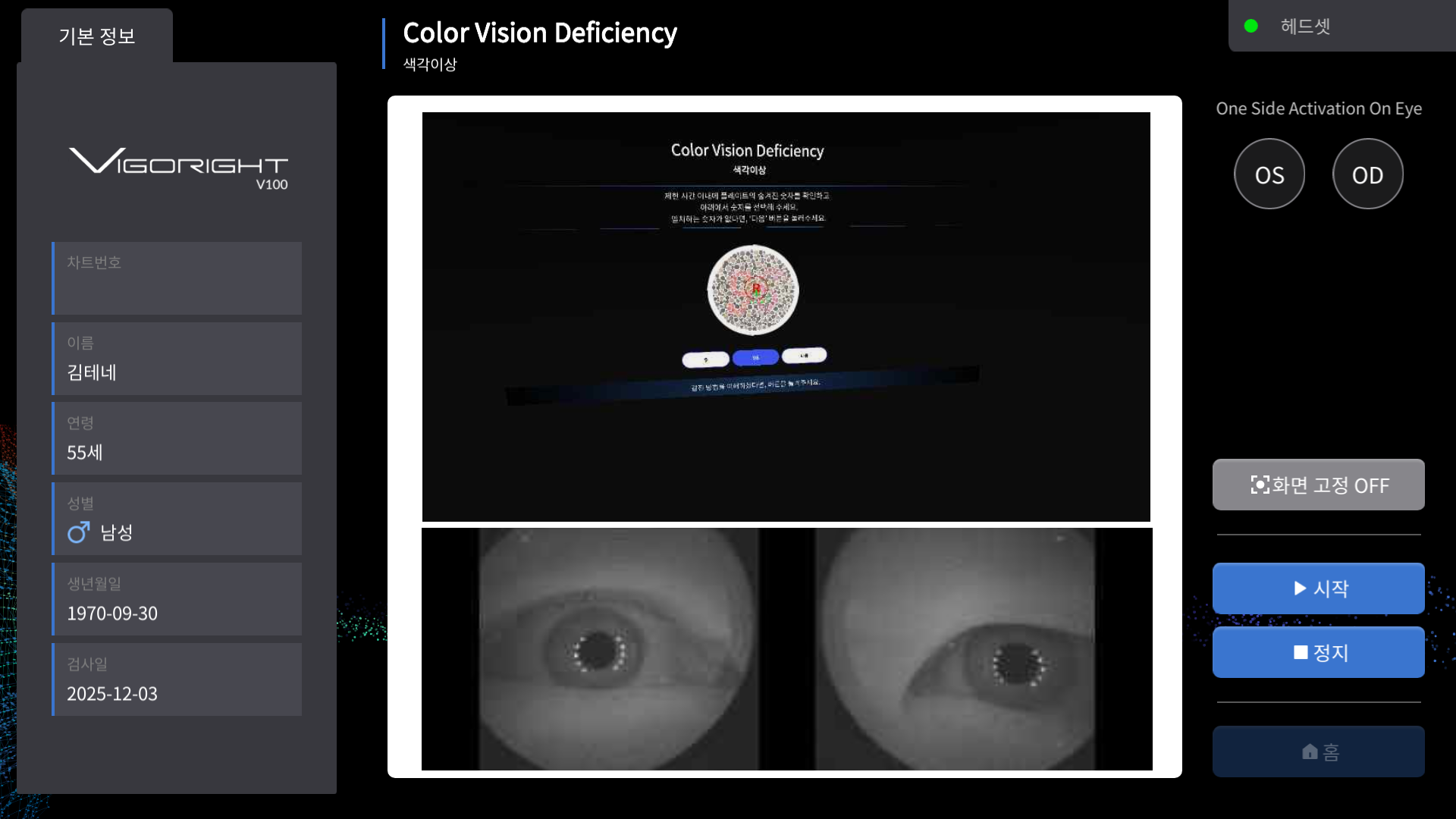Click the stop square icon
The height and width of the screenshot is (819, 1456).
[1301, 652]
